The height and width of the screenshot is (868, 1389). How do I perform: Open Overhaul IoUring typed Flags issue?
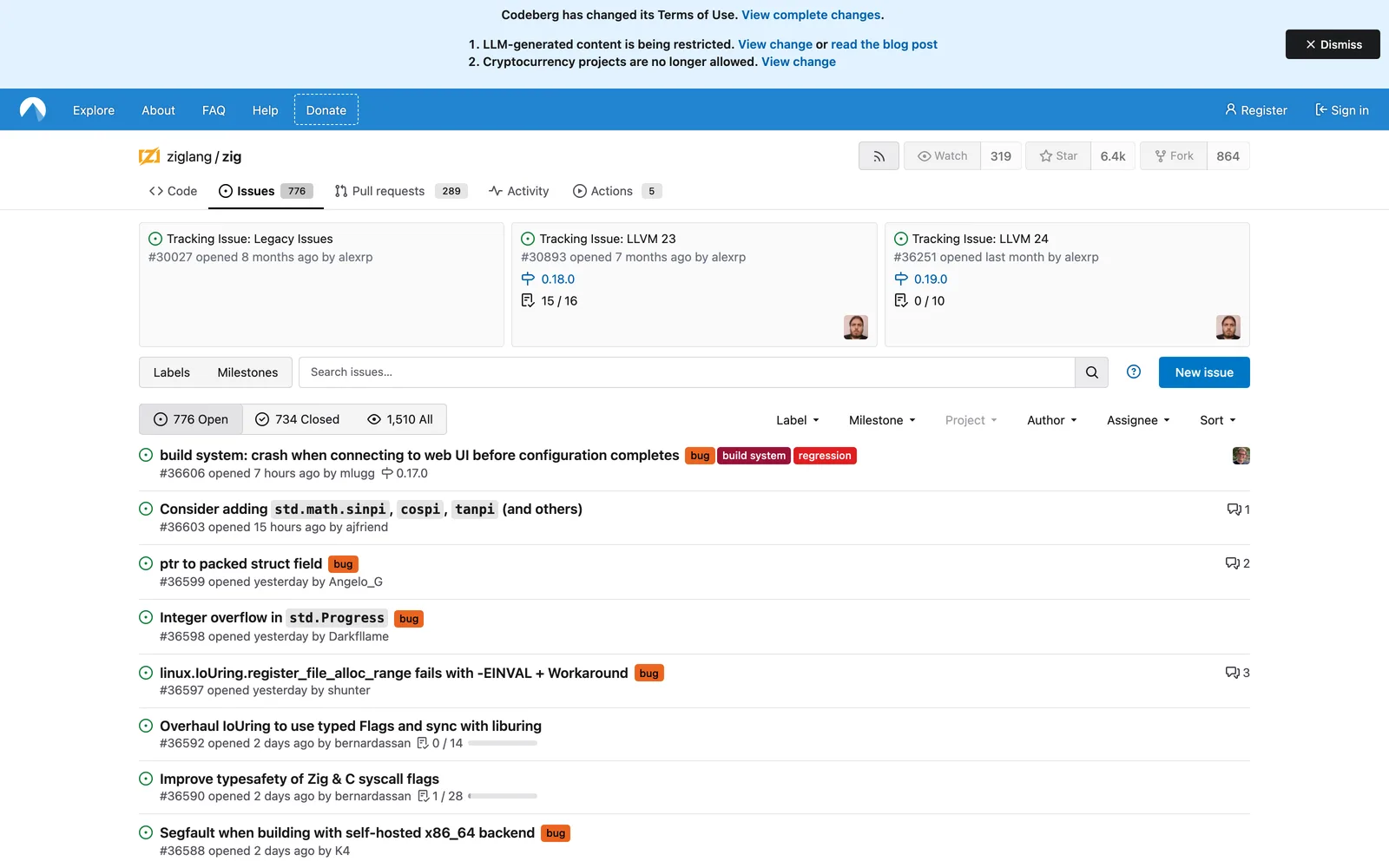351,726
